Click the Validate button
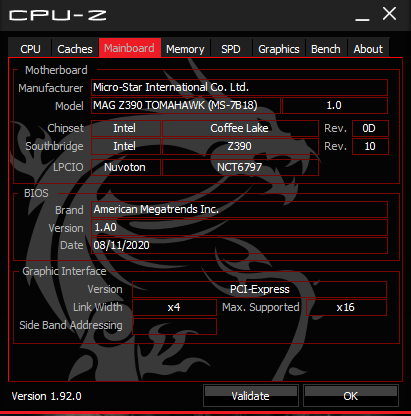 (250, 396)
